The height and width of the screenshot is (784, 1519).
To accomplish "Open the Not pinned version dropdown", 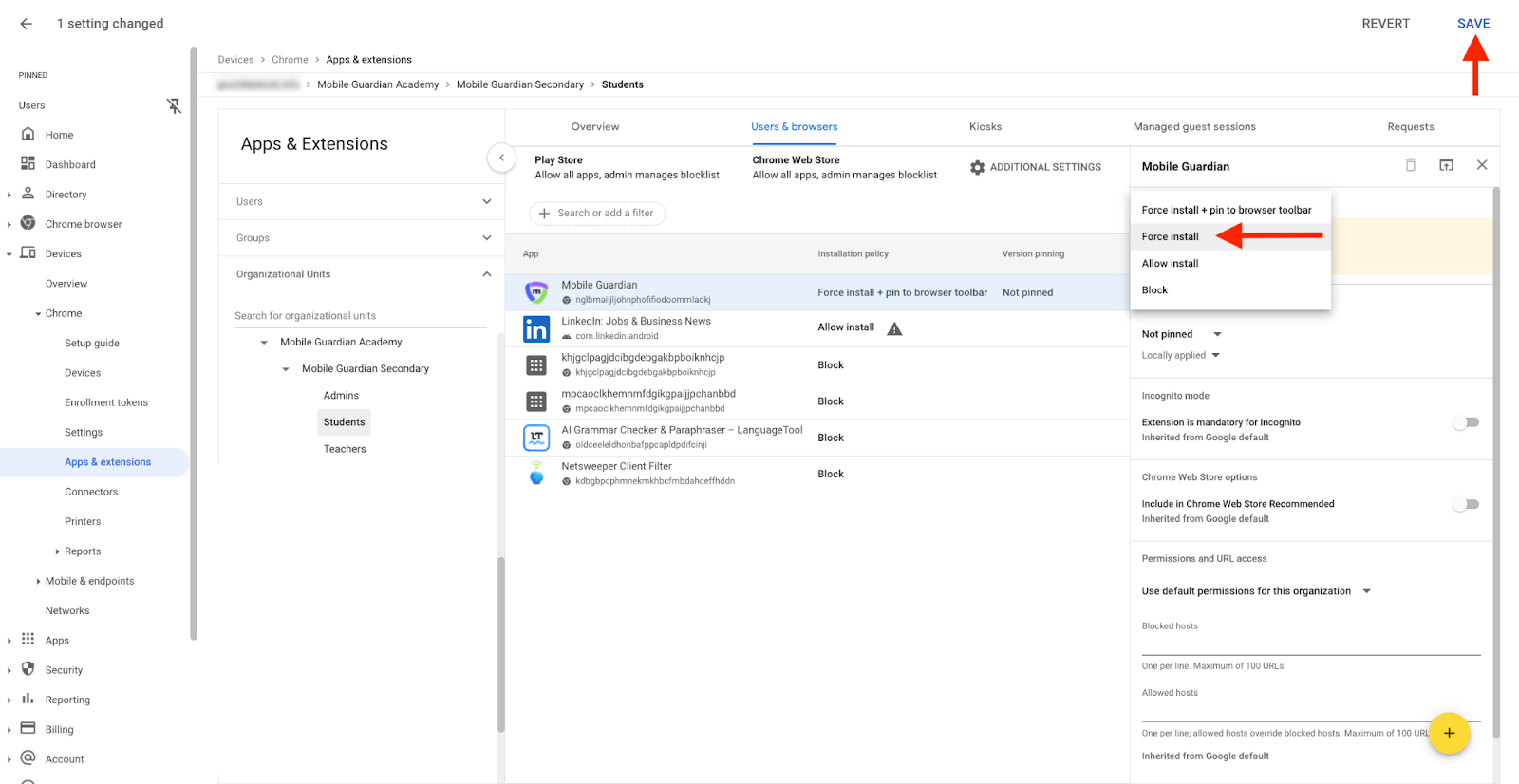I will 1182,334.
